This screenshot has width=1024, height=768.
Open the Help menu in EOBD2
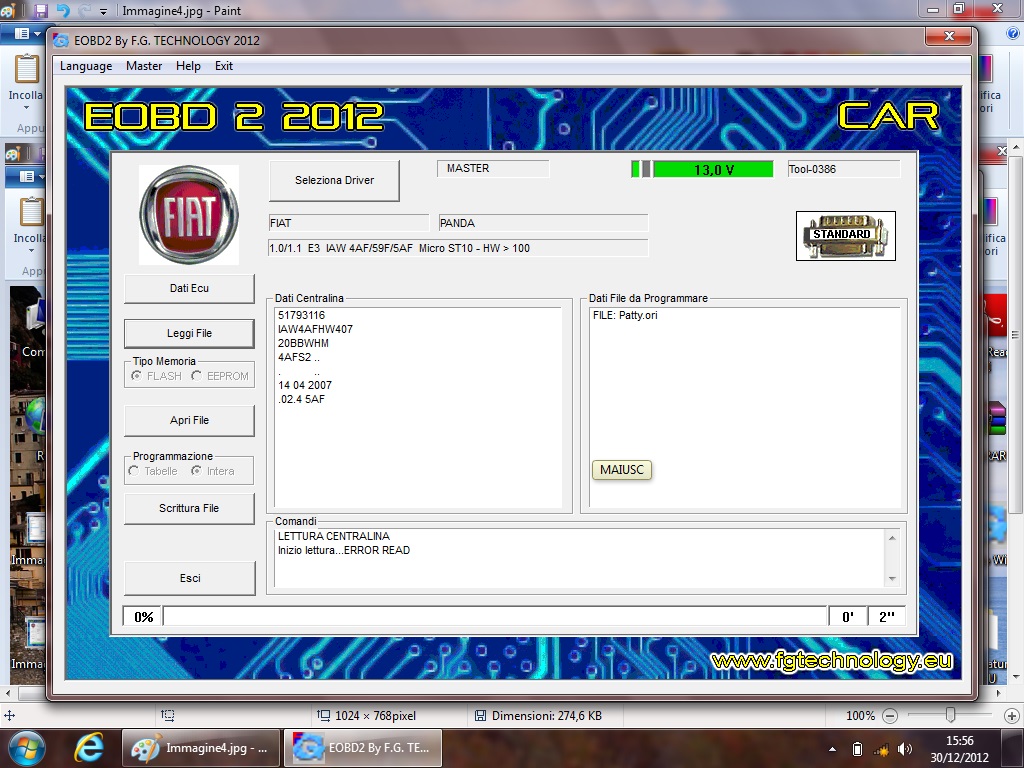[x=188, y=66]
